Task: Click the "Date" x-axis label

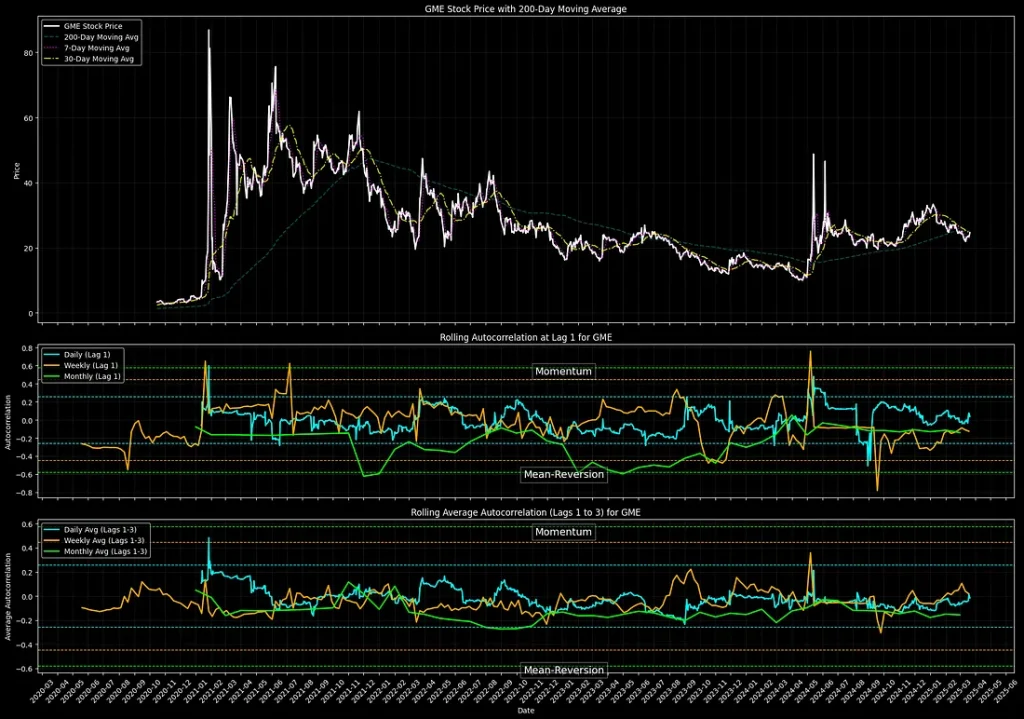Action: click(526, 711)
